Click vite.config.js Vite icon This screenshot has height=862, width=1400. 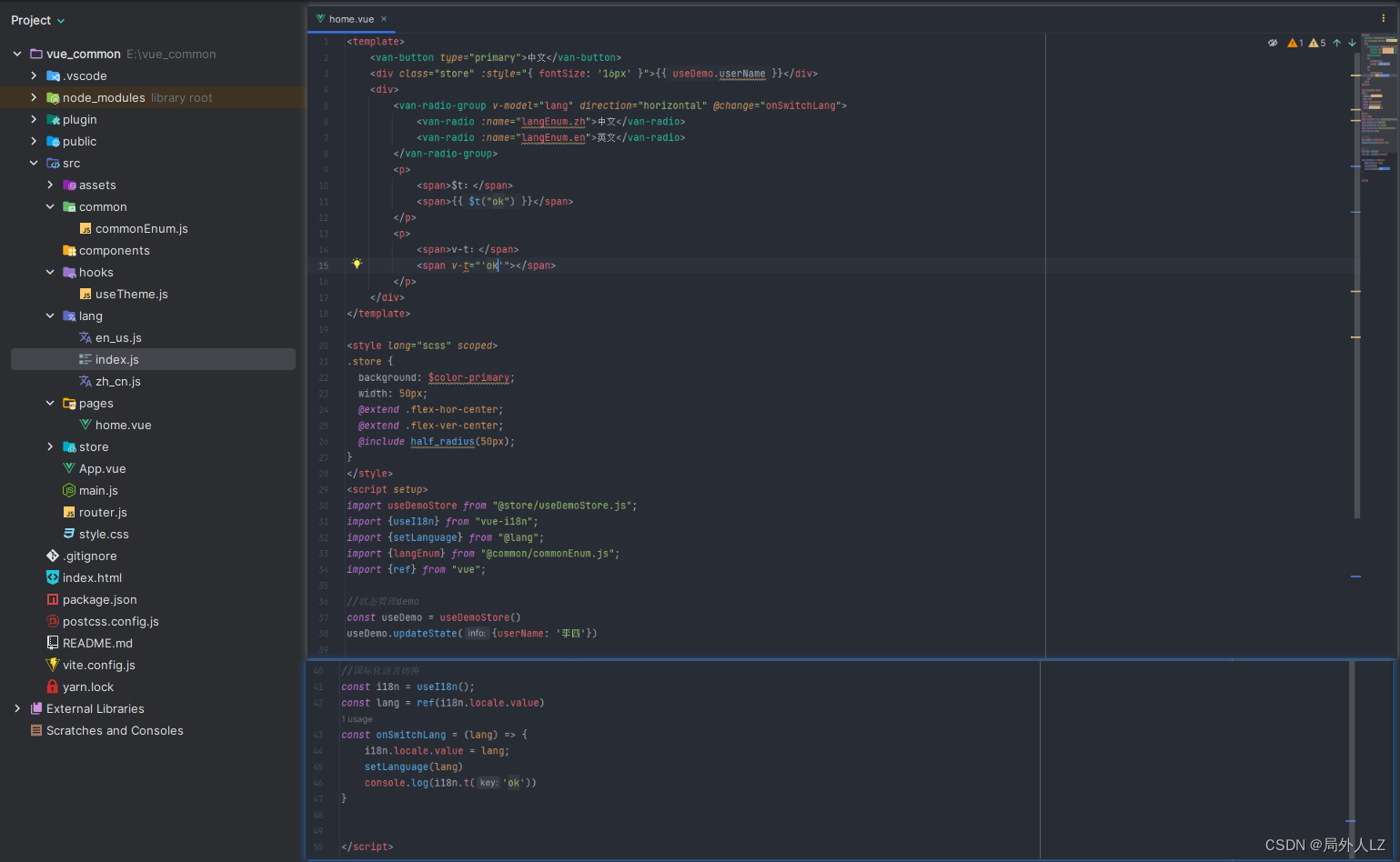coord(53,665)
